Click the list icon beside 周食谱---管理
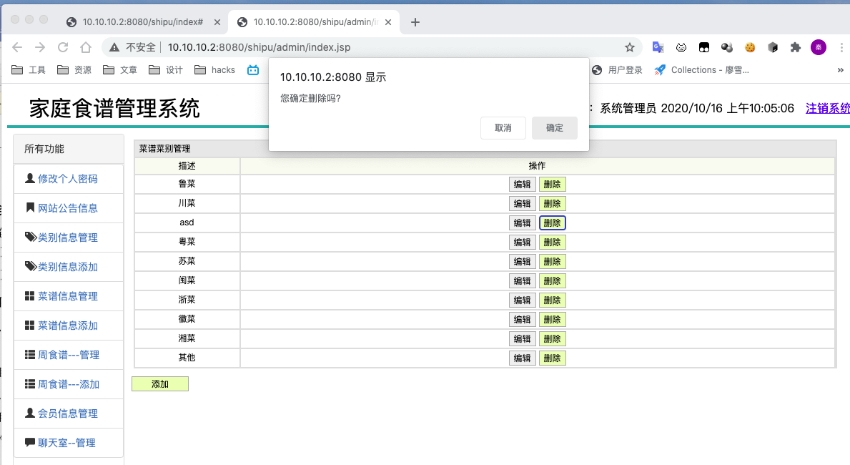850x465 pixels. pos(30,354)
